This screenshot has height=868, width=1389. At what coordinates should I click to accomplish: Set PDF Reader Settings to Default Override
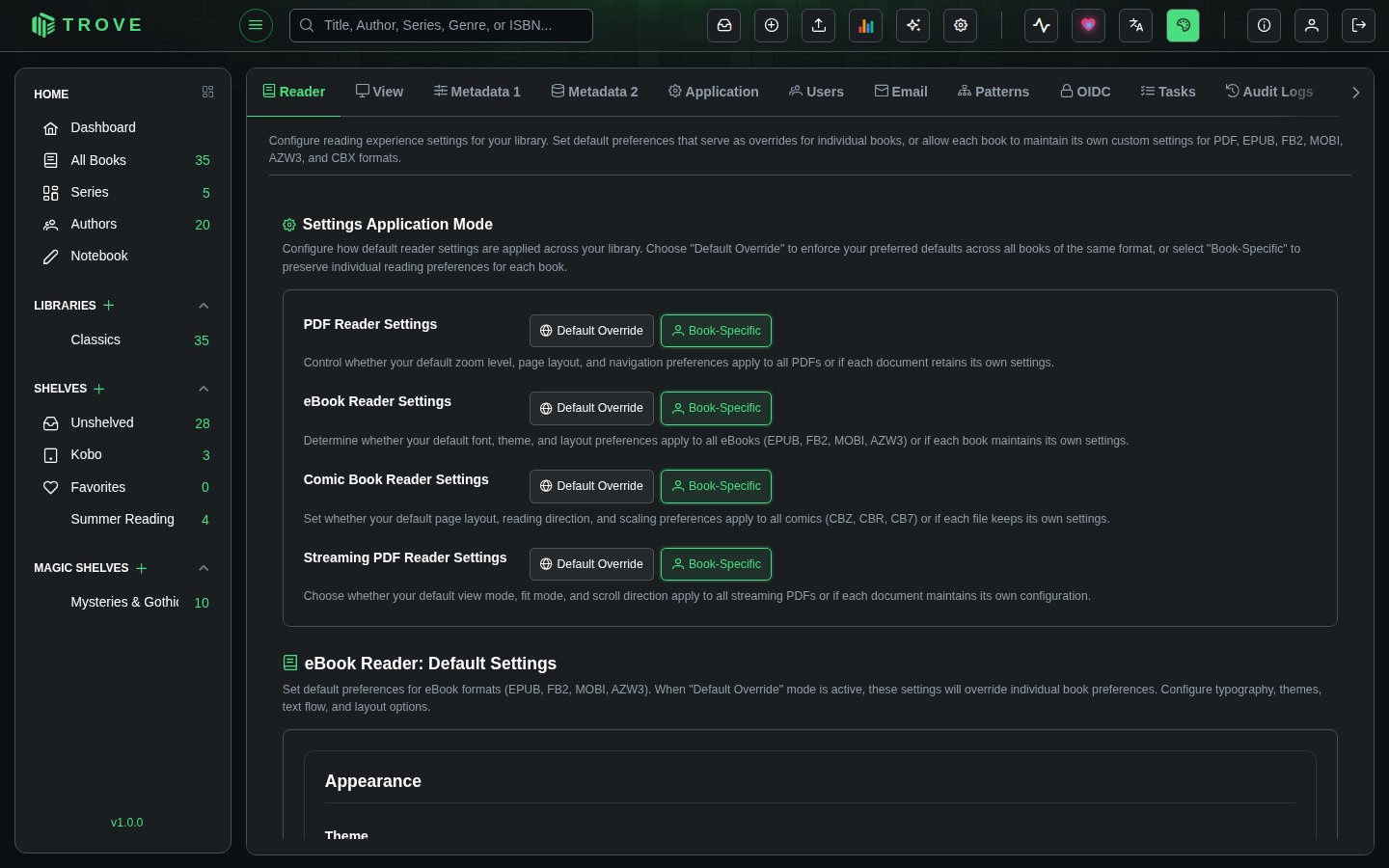(x=591, y=331)
